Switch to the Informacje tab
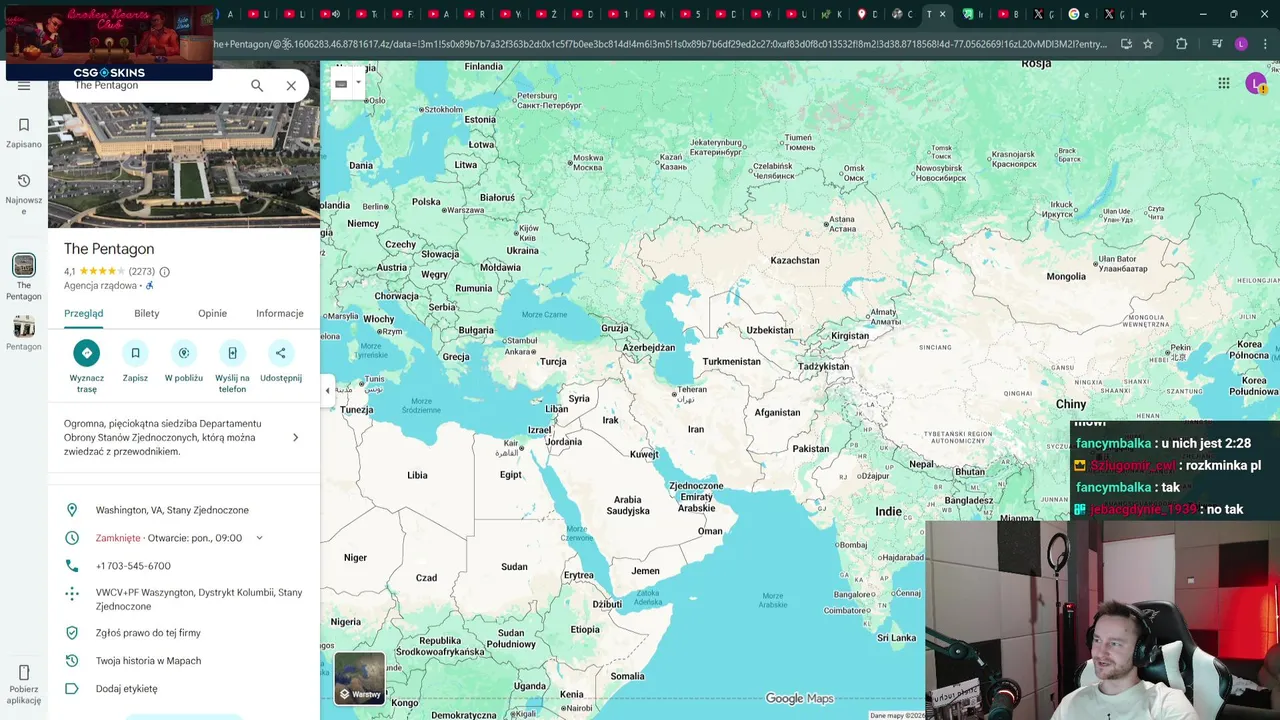 (280, 313)
